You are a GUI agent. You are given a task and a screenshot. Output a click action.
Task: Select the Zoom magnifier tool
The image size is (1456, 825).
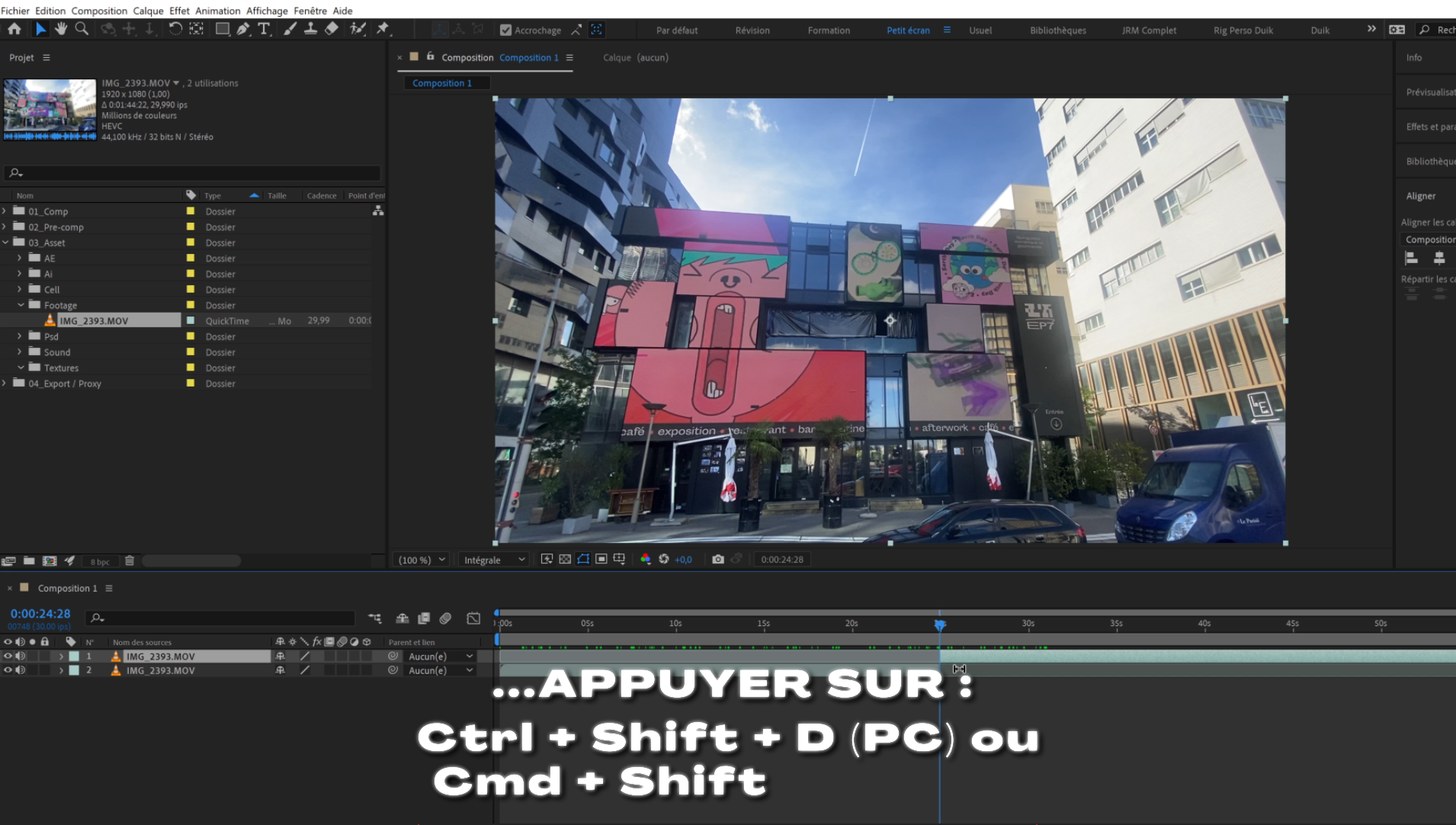[82, 29]
